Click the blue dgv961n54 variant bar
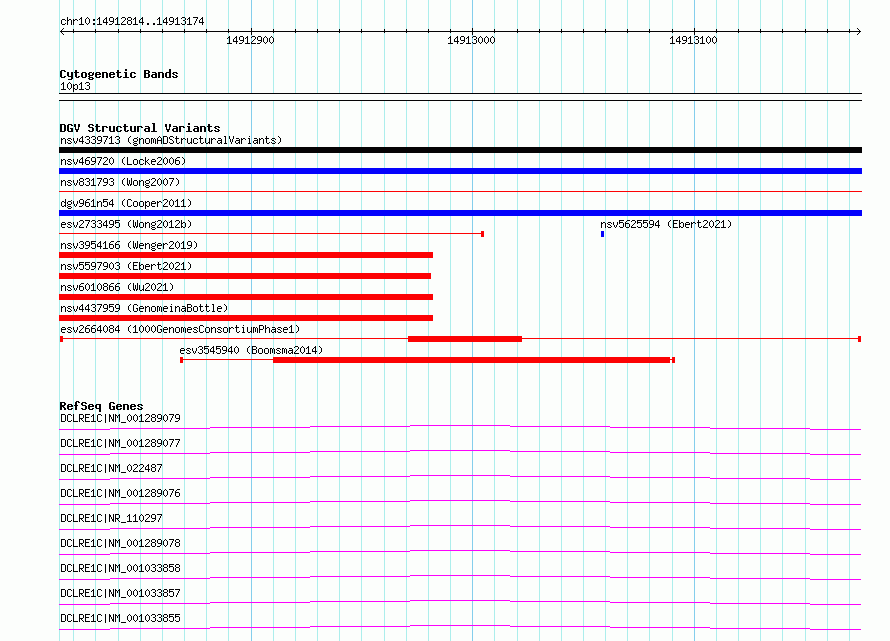The height and width of the screenshot is (641, 890). pyautogui.click(x=460, y=213)
